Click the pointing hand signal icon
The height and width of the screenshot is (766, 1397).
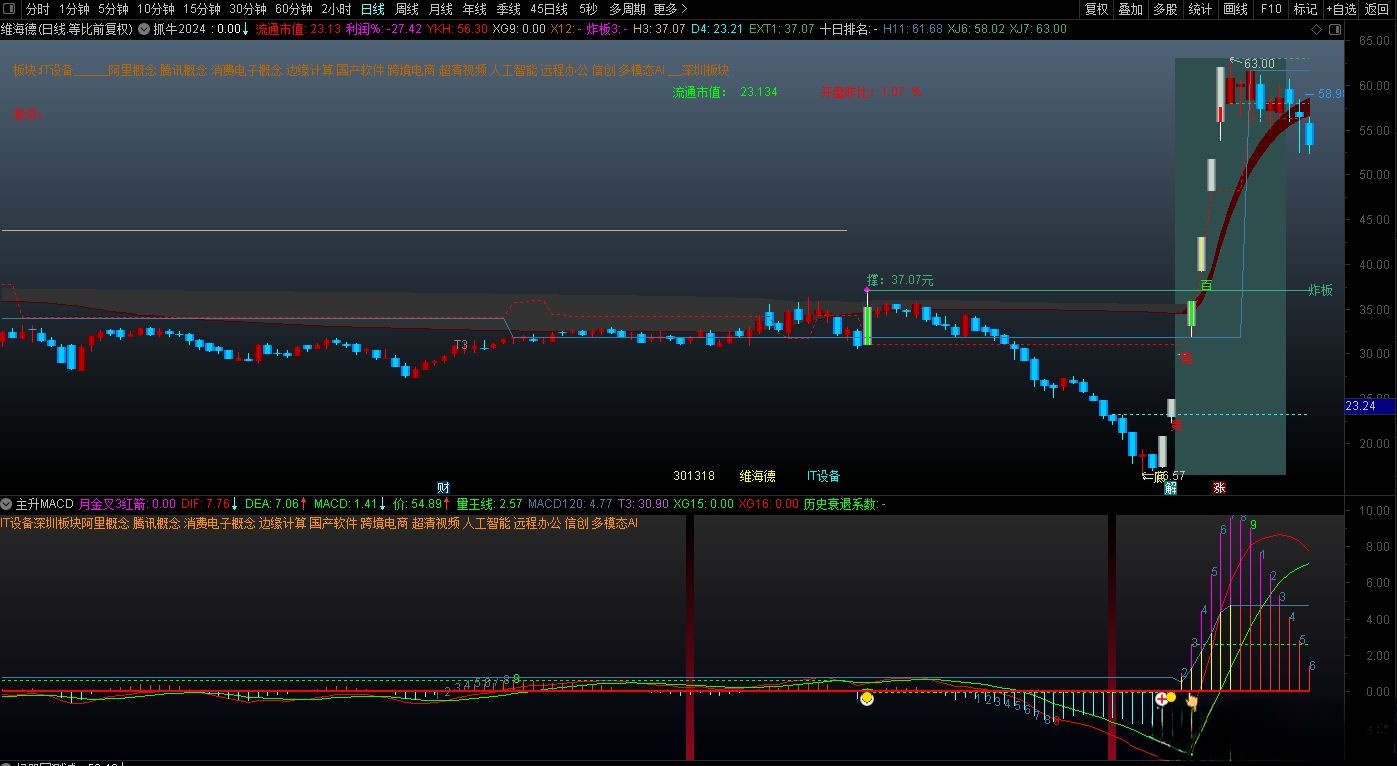click(x=1192, y=701)
